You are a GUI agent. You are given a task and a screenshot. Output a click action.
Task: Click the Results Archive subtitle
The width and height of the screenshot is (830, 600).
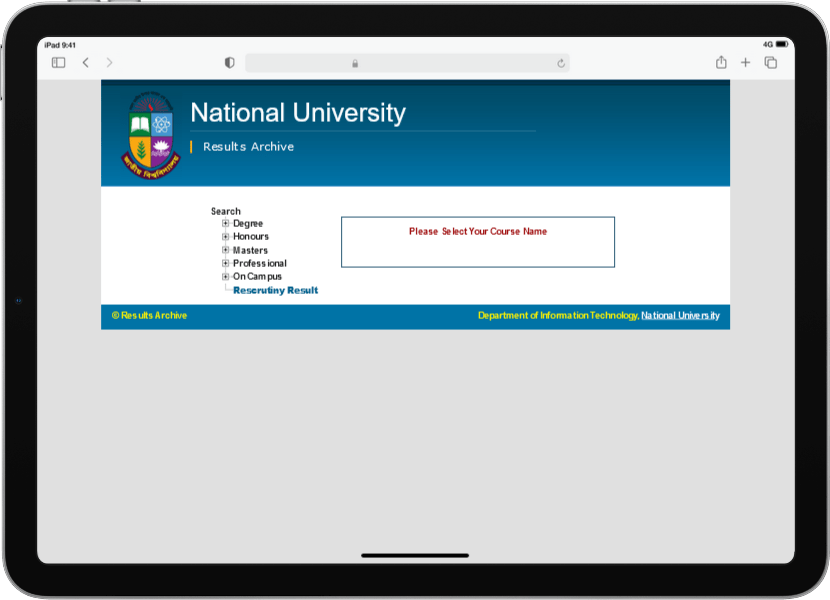248,147
